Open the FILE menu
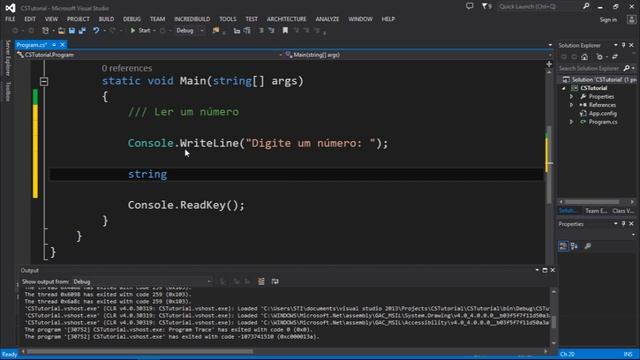This screenshot has height=360, width=640. click(10, 19)
